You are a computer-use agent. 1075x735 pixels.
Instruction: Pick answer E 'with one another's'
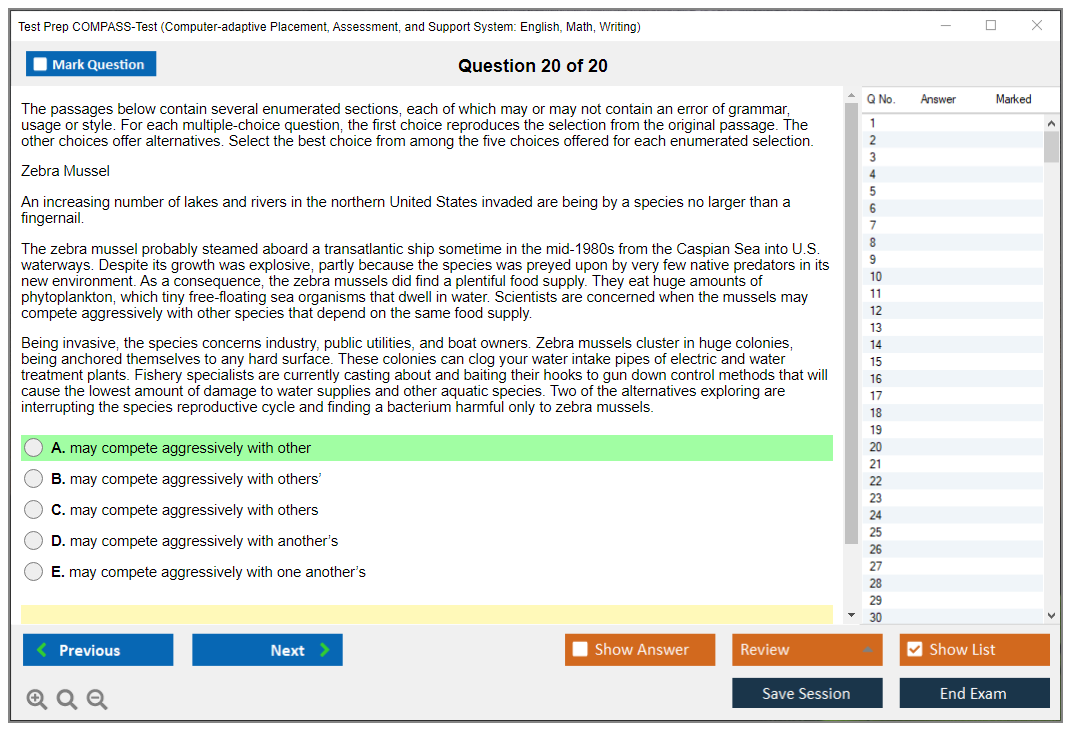[34, 572]
